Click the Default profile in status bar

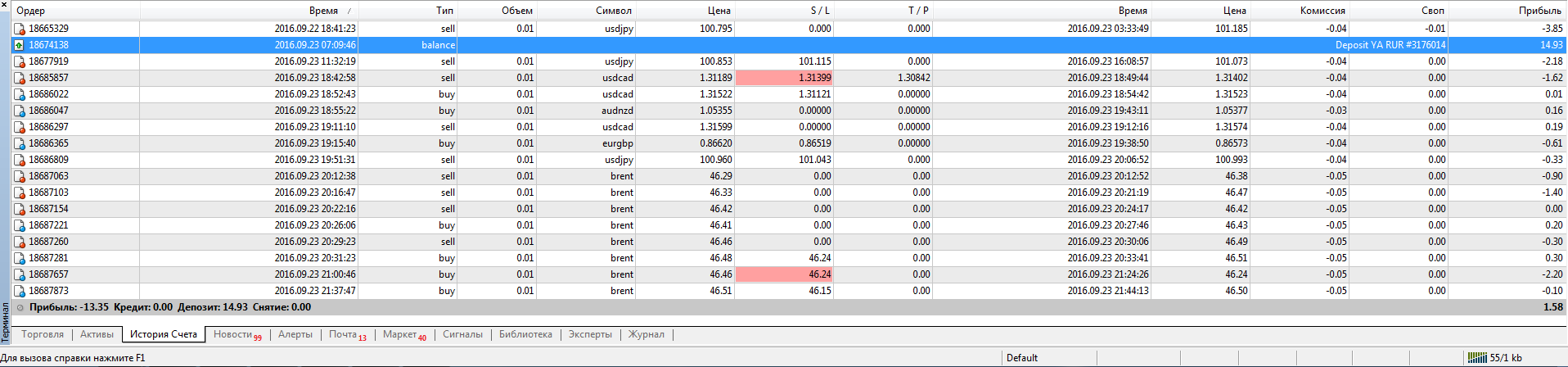pos(1022,358)
